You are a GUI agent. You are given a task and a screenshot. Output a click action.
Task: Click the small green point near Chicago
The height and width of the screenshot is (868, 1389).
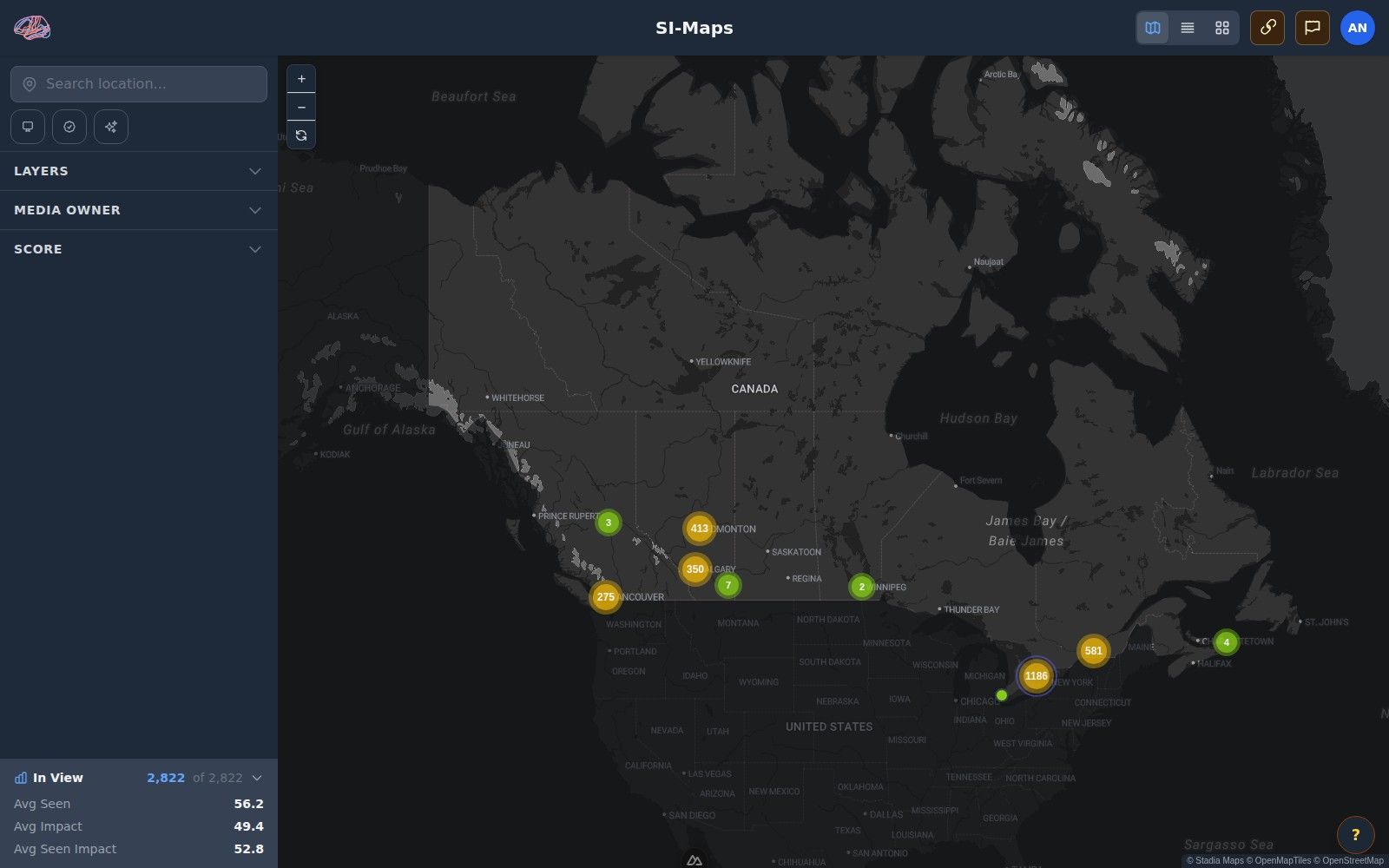point(1002,695)
